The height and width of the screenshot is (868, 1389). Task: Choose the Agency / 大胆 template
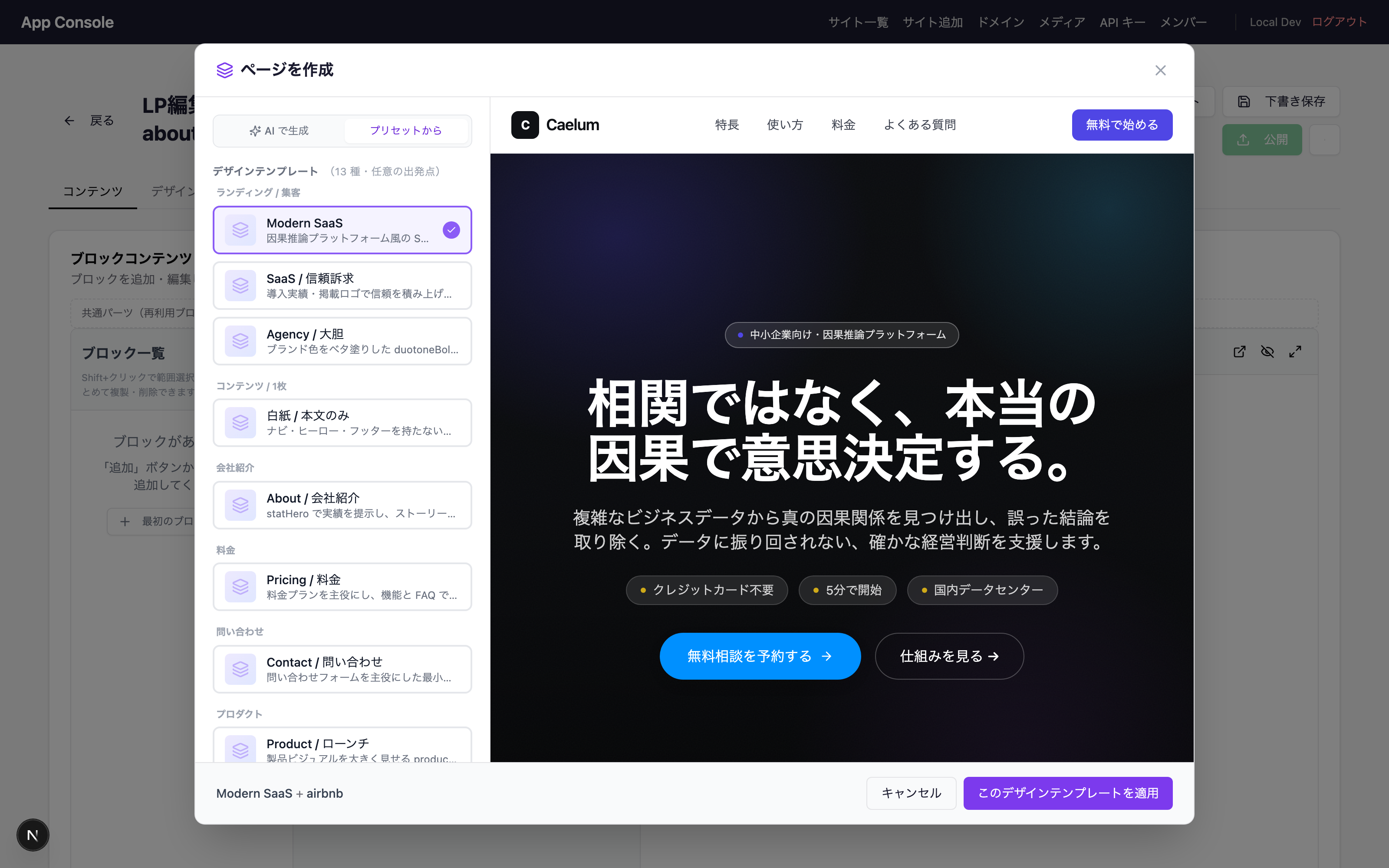click(342, 341)
